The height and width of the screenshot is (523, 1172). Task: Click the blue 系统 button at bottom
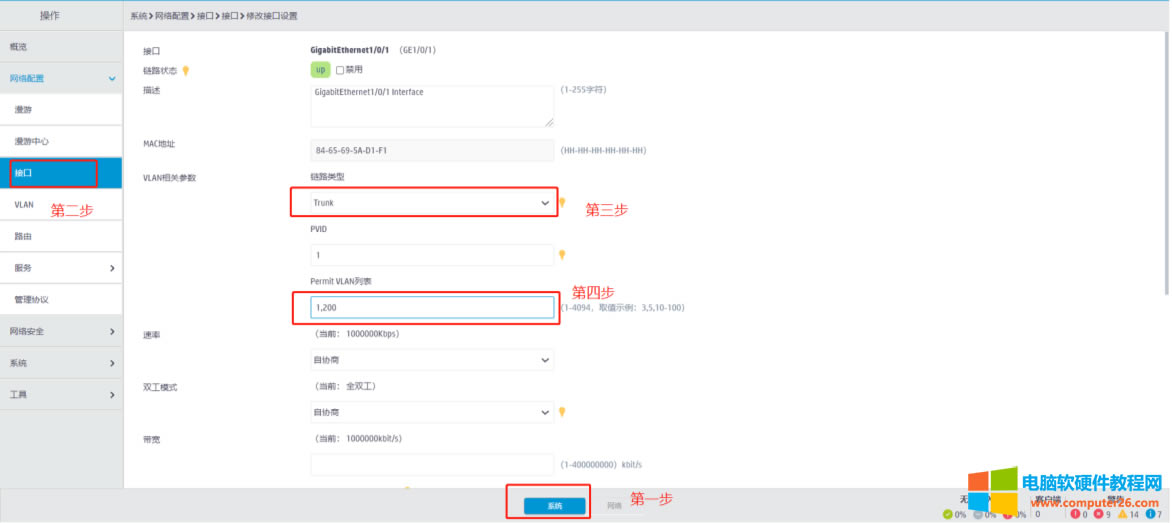click(554, 506)
